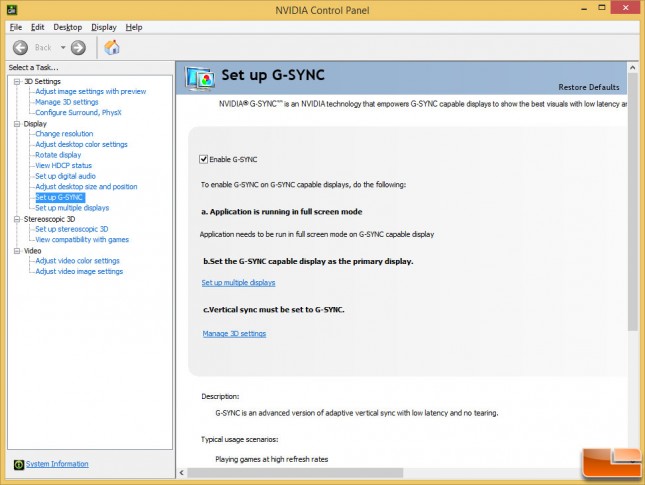Open the Desktop menu
This screenshot has height=485, width=645.
coord(67,27)
